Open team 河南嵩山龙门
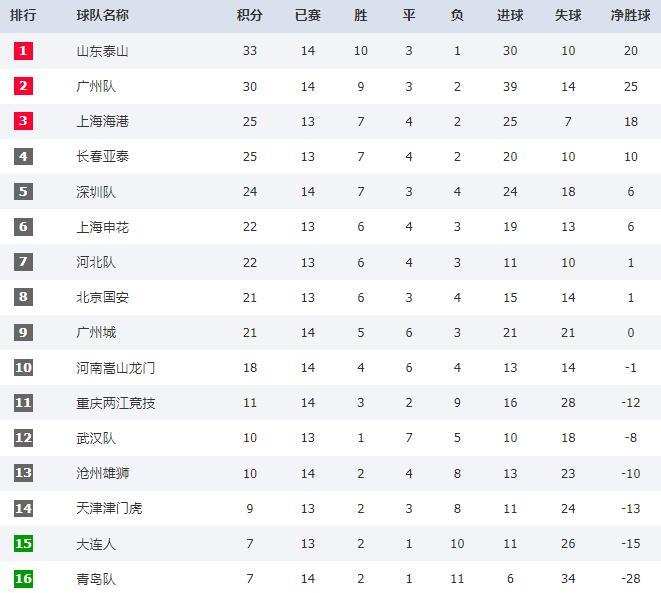 [x=116, y=368]
